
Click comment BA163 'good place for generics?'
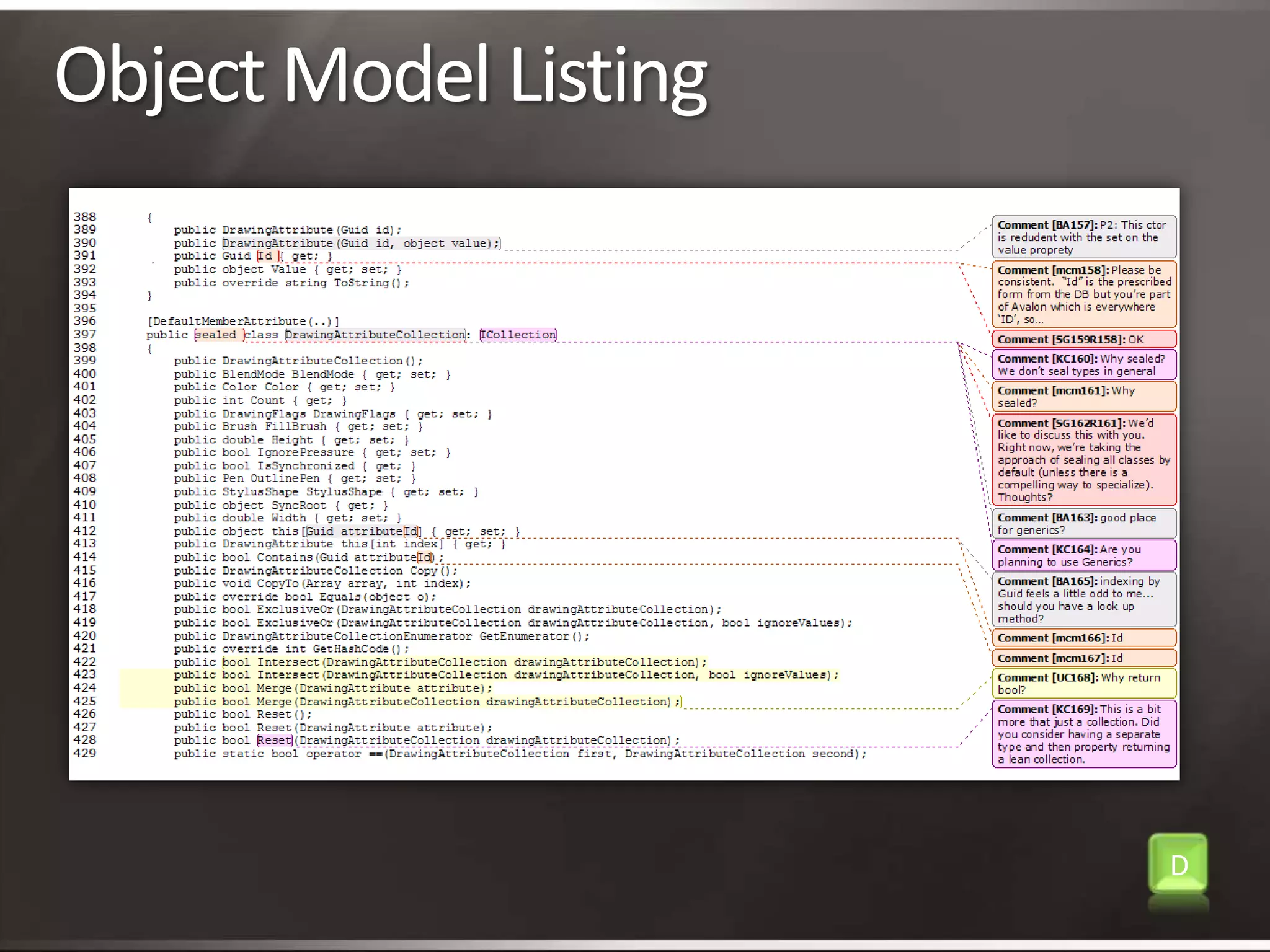click(x=1084, y=523)
